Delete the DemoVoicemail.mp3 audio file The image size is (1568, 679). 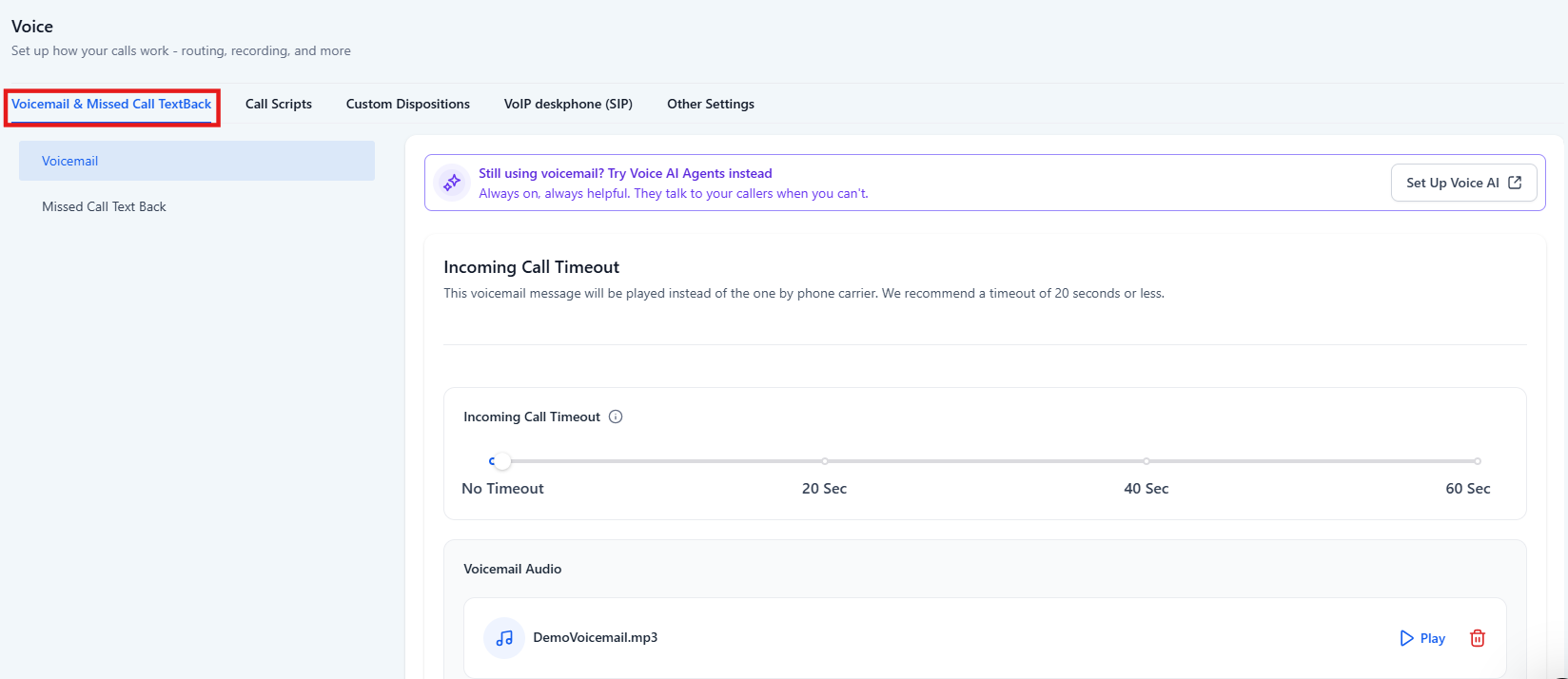(1478, 638)
